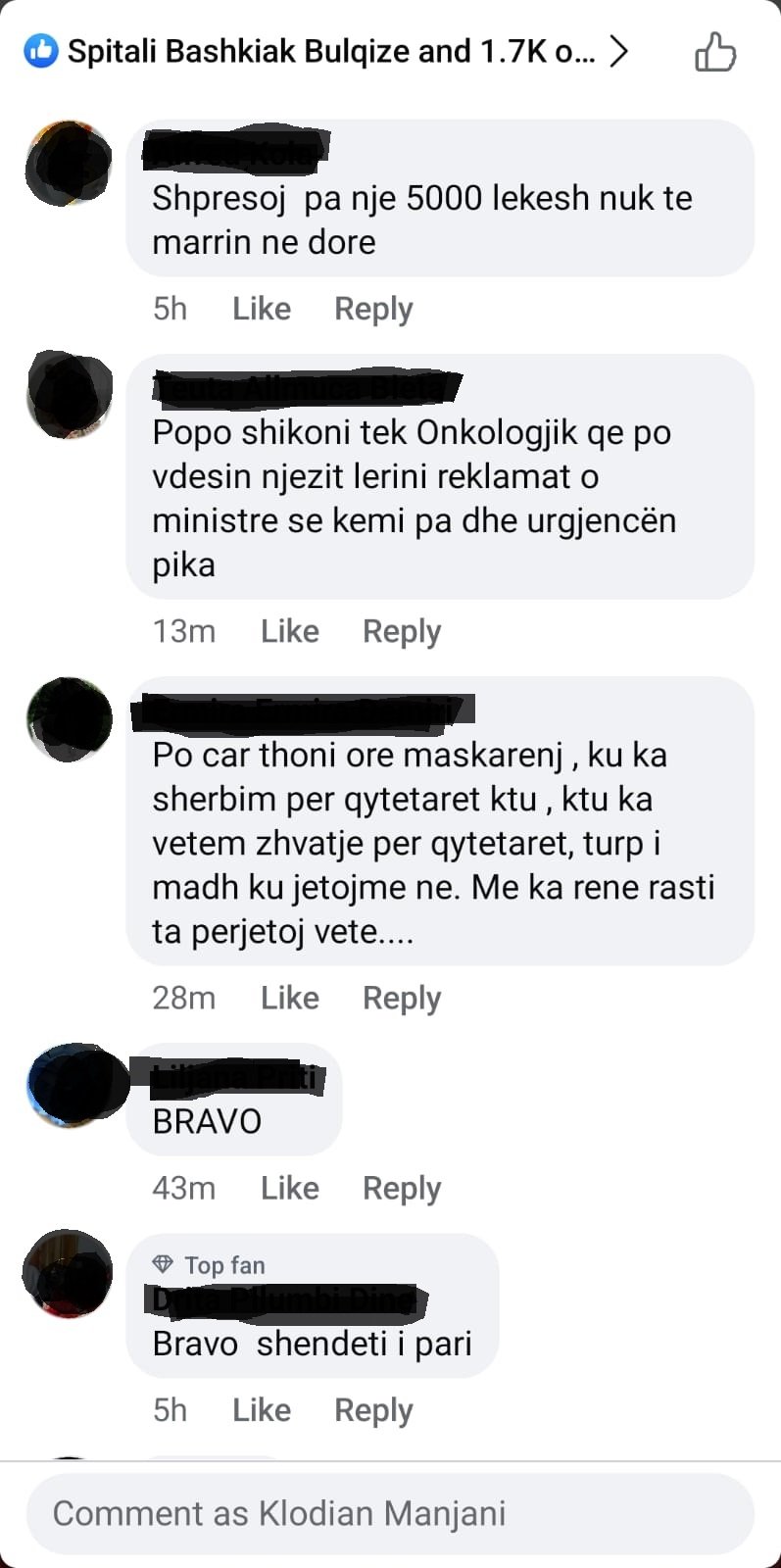Screen dimensions: 781x1568
Task: Tap the thumbs-up like icon at top right
Action: pos(714,52)
